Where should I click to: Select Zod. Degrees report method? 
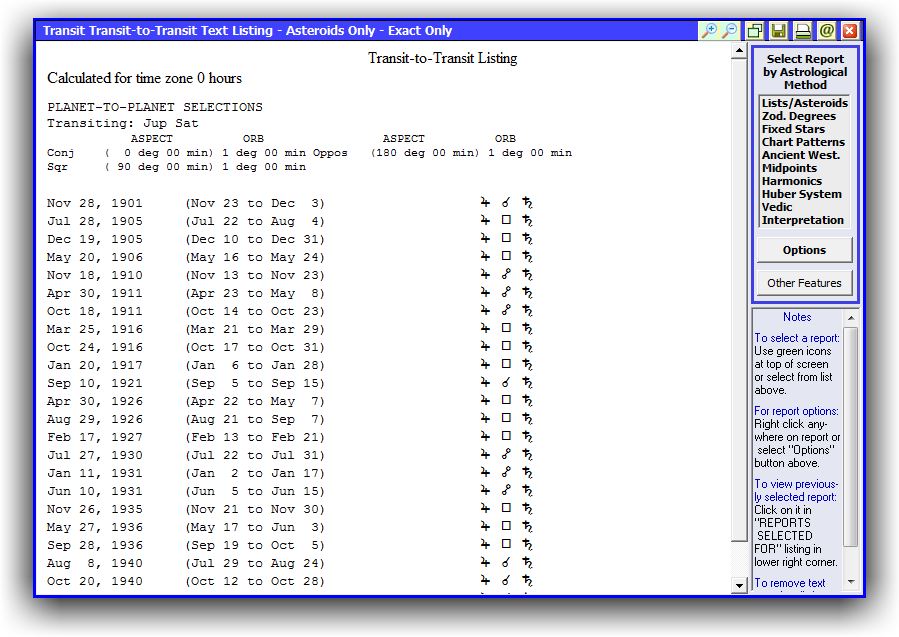tap(799, 116)
